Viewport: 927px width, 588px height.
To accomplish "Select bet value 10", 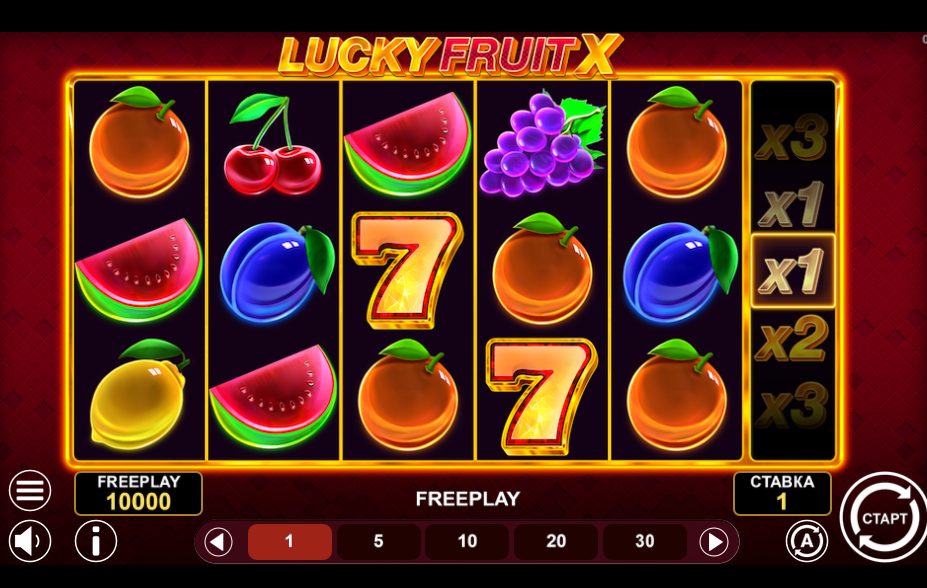I will click(467, 541).
